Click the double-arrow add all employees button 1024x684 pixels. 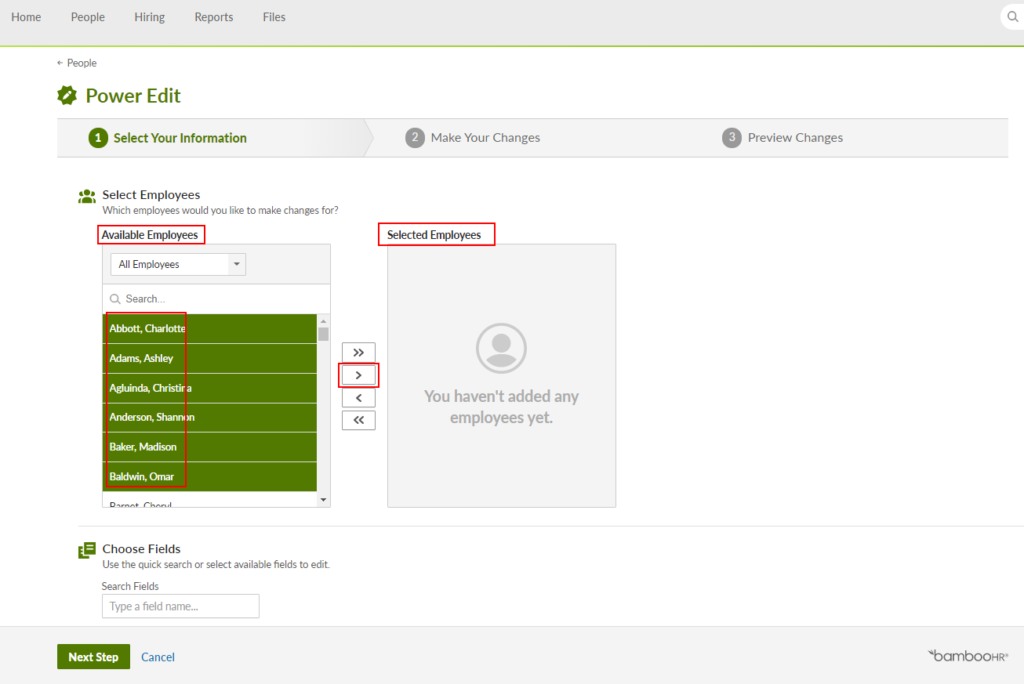coord(358,352)
